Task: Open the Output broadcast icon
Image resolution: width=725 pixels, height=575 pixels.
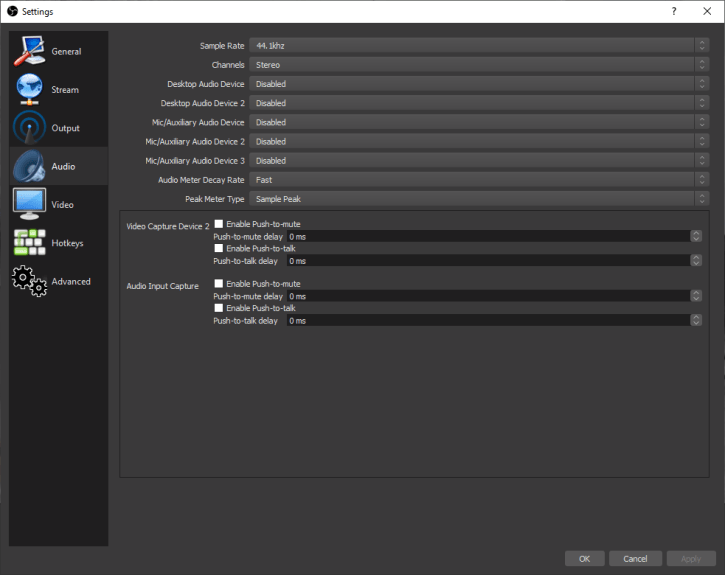Action: [x=29, y=128]
